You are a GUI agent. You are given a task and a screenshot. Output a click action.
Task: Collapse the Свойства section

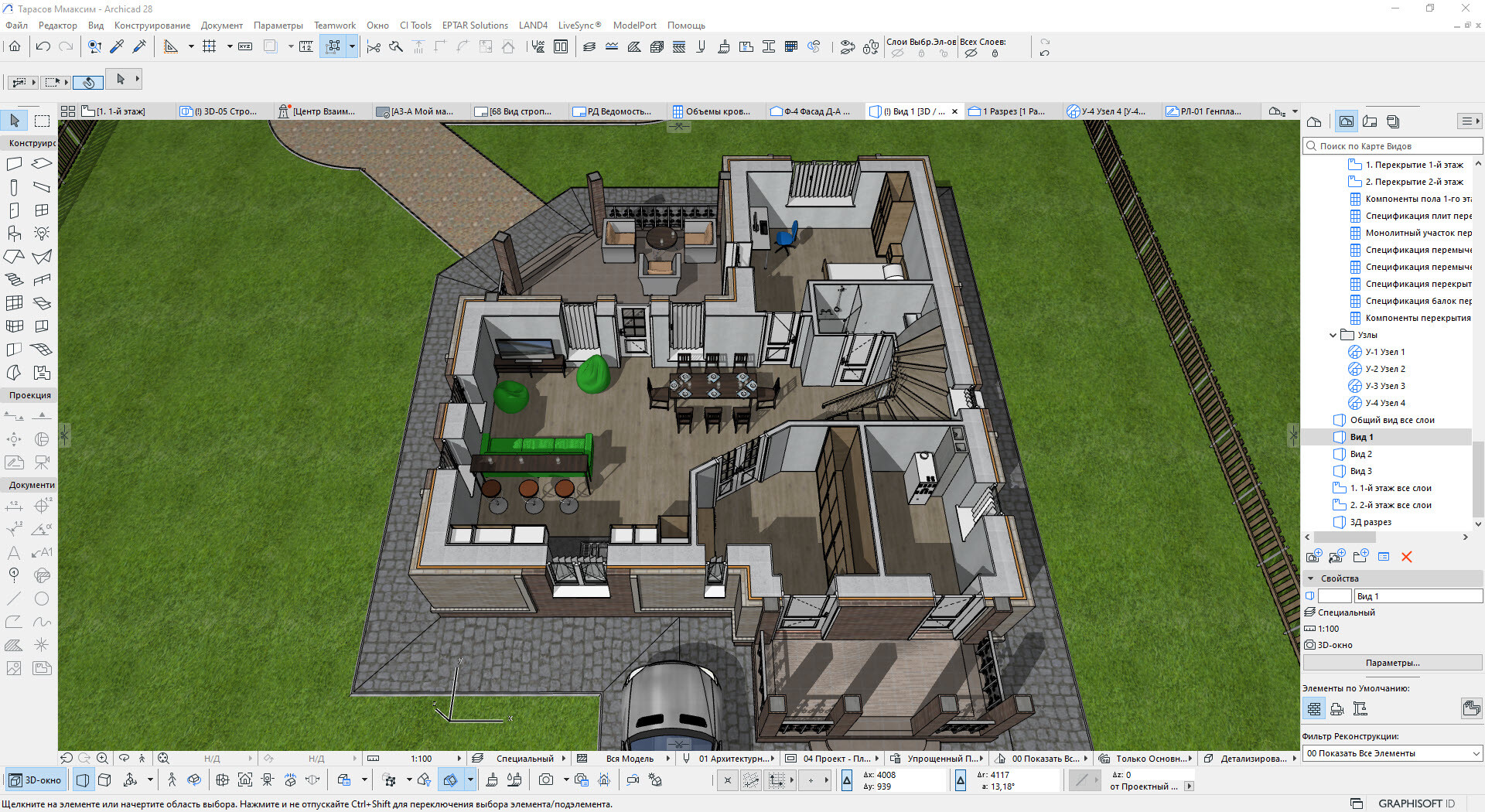1310,578
